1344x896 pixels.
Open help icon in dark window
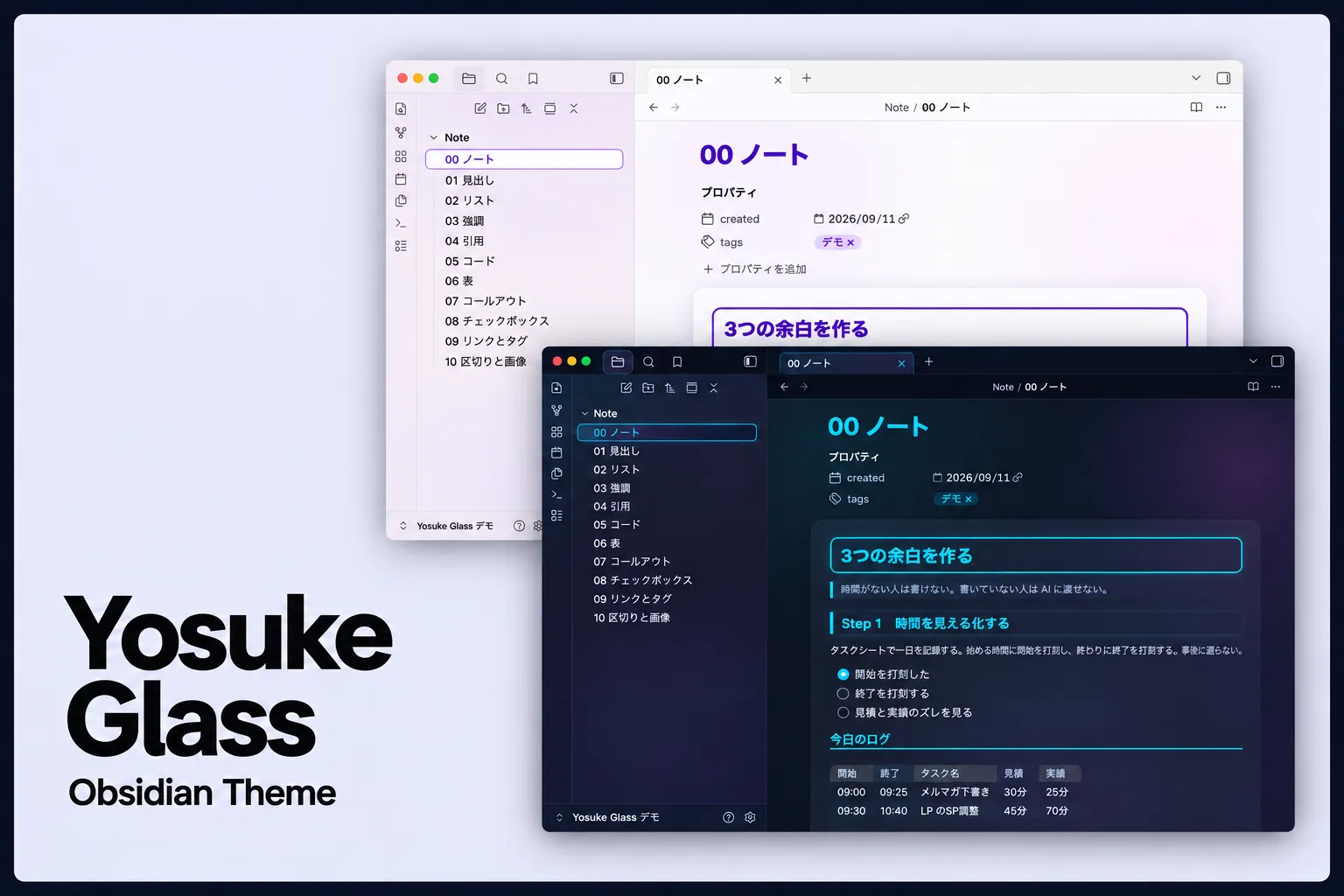coord(729,817)
